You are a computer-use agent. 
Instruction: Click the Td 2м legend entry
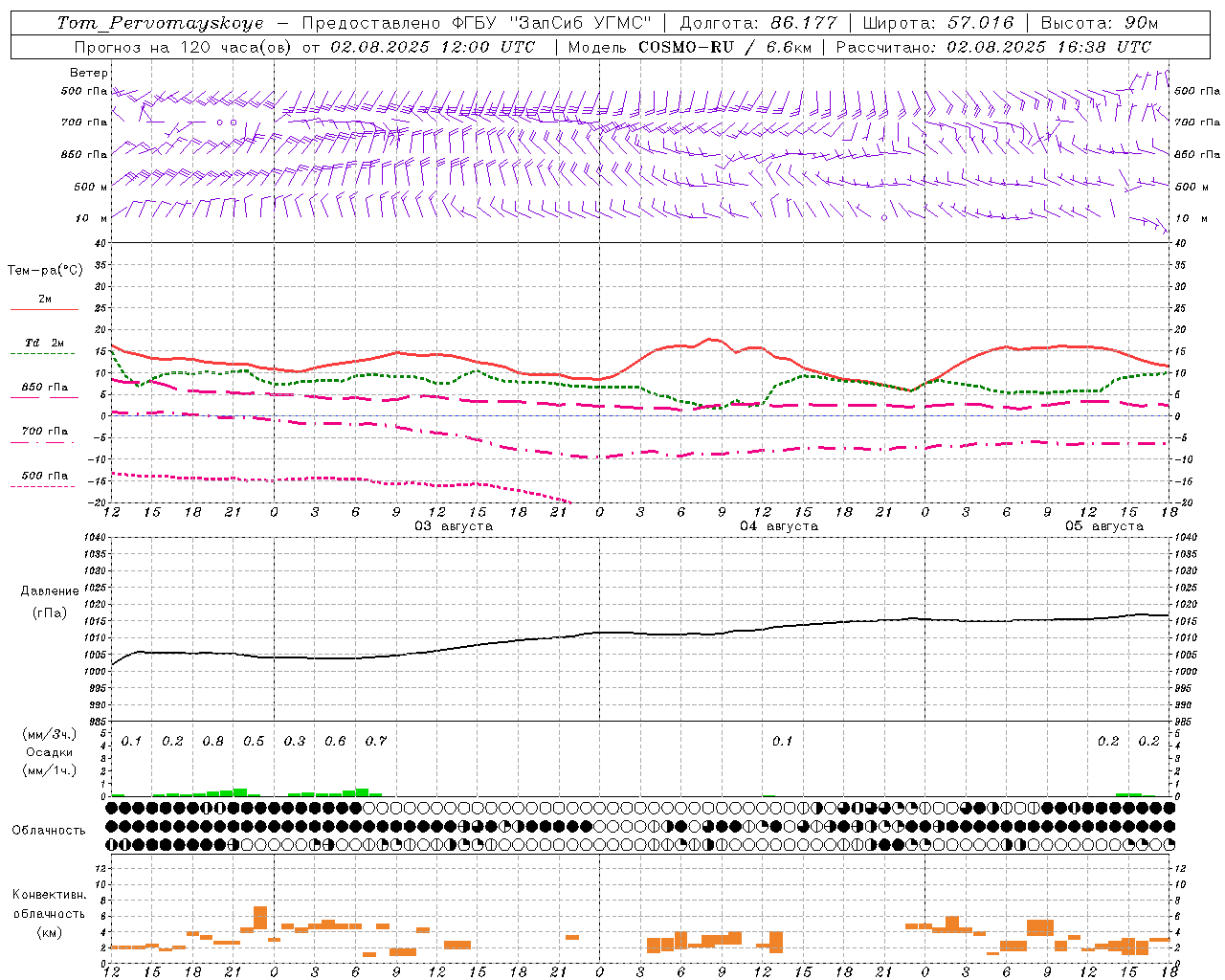pos(44,343)
